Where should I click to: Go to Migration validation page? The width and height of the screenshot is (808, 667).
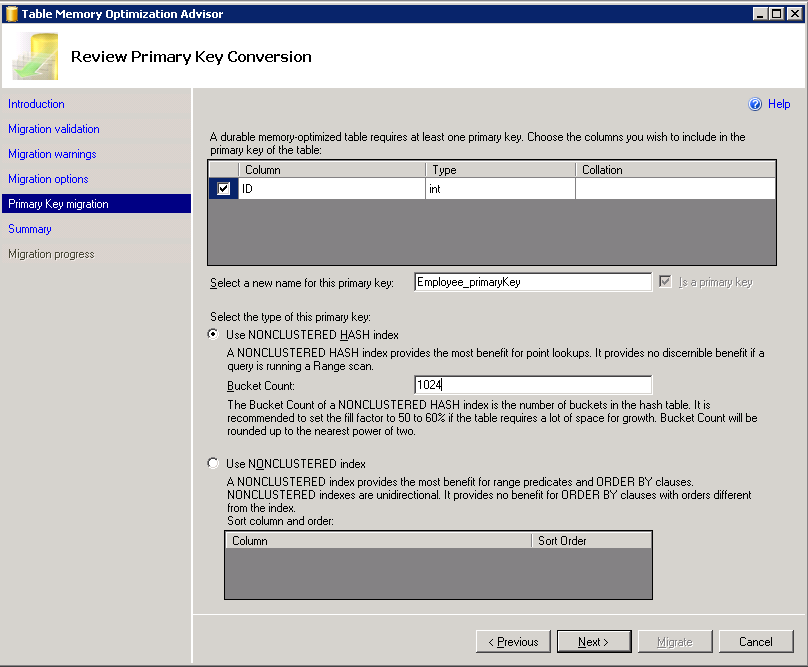[x=54, y=129]
